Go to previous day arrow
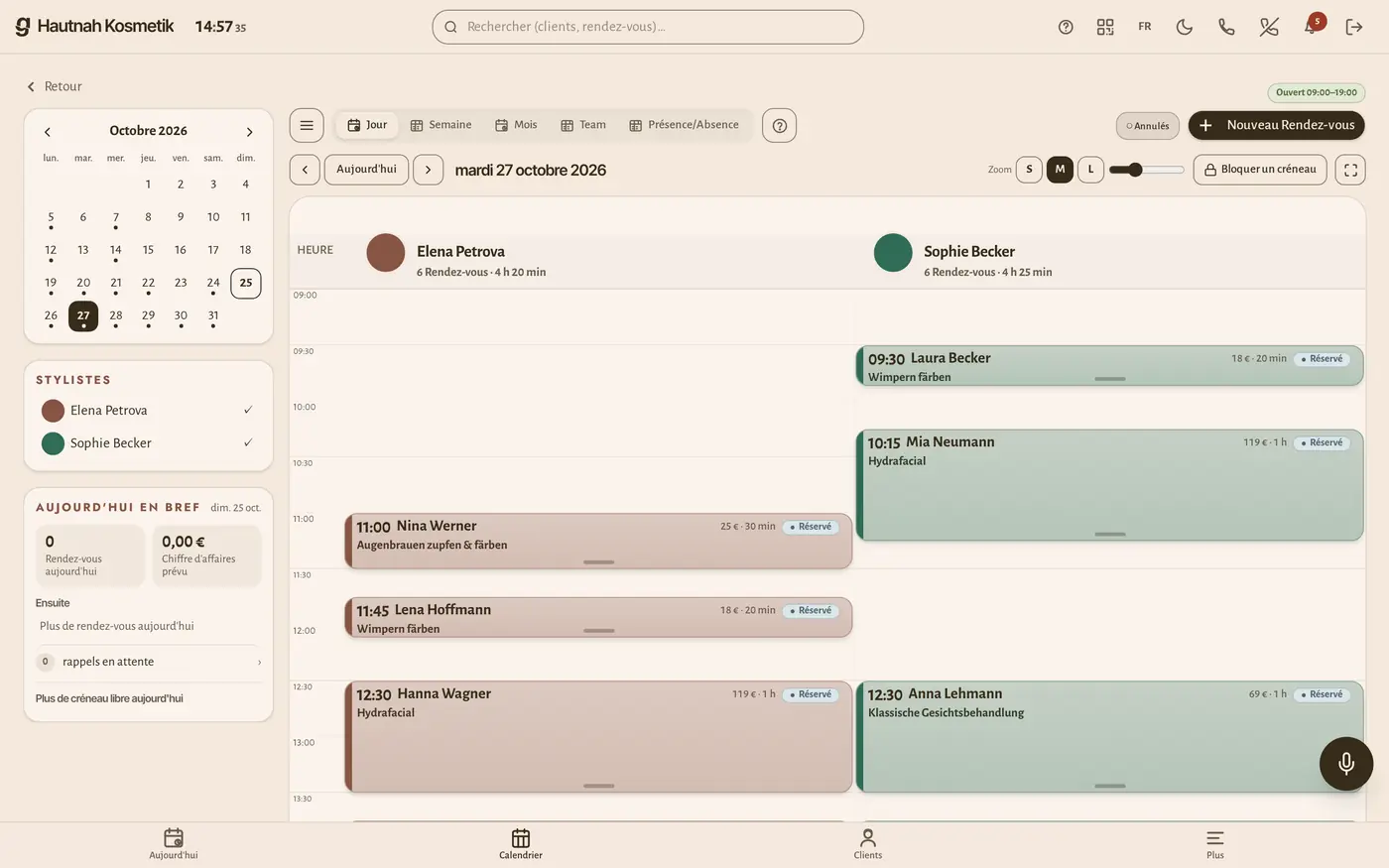Image resolution: width=1389 pixels, height=868 pixels. (305, 170)
